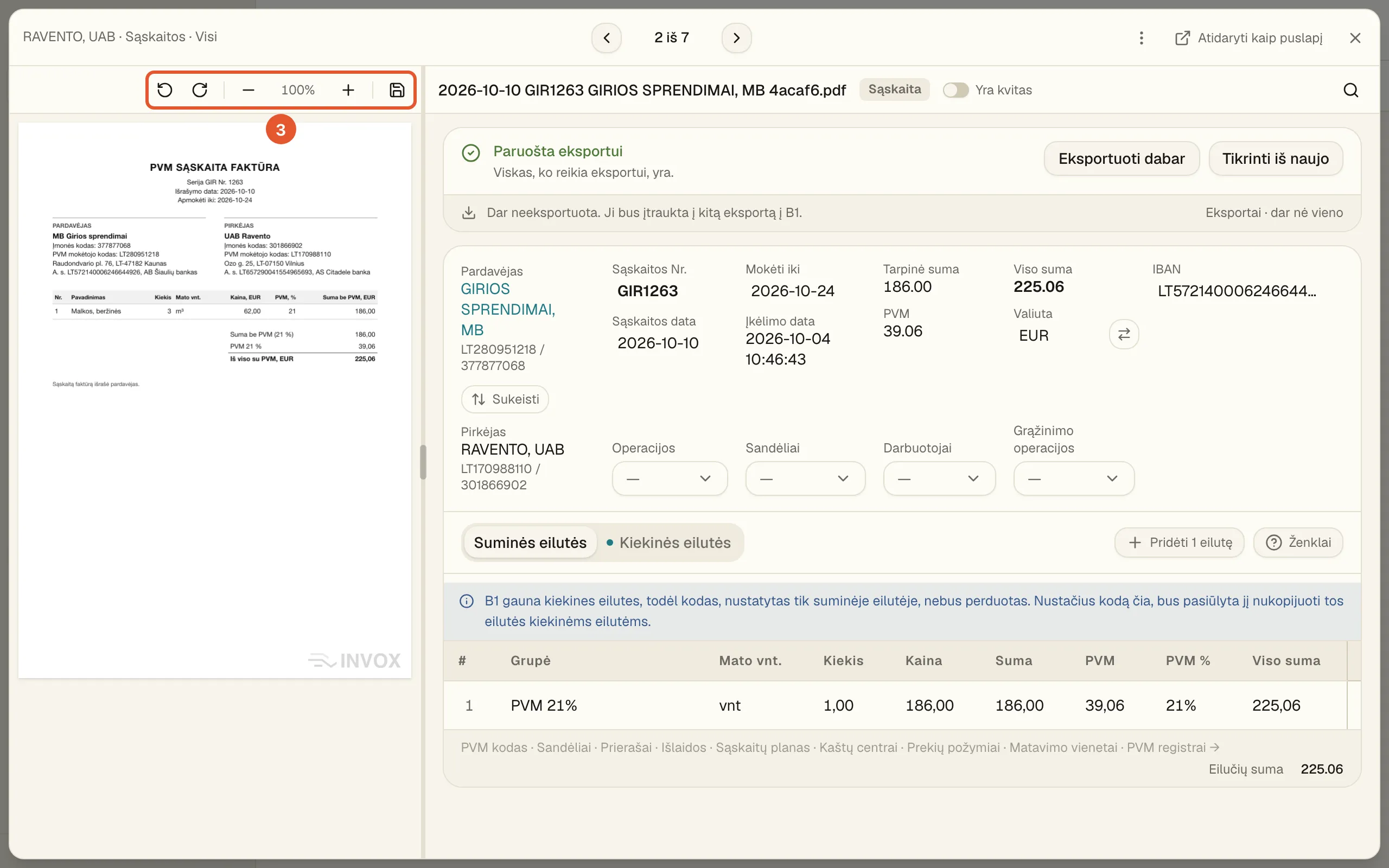The image size is (1389, 868).
Task: Click the Viso suma cell 225,06
Action: pyautogui.click(x=1276, y=705)
